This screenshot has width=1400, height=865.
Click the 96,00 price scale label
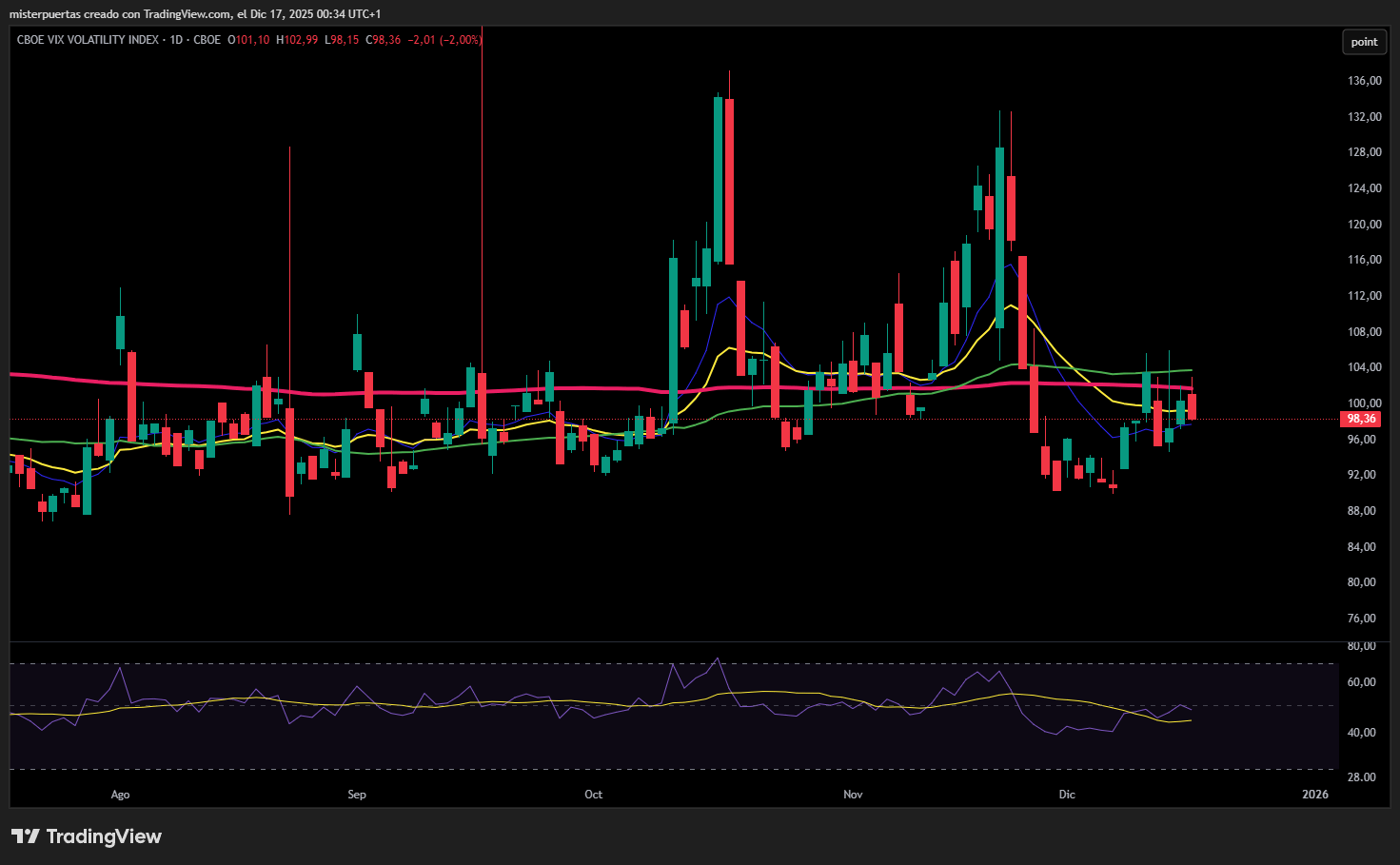(1364, 440)
